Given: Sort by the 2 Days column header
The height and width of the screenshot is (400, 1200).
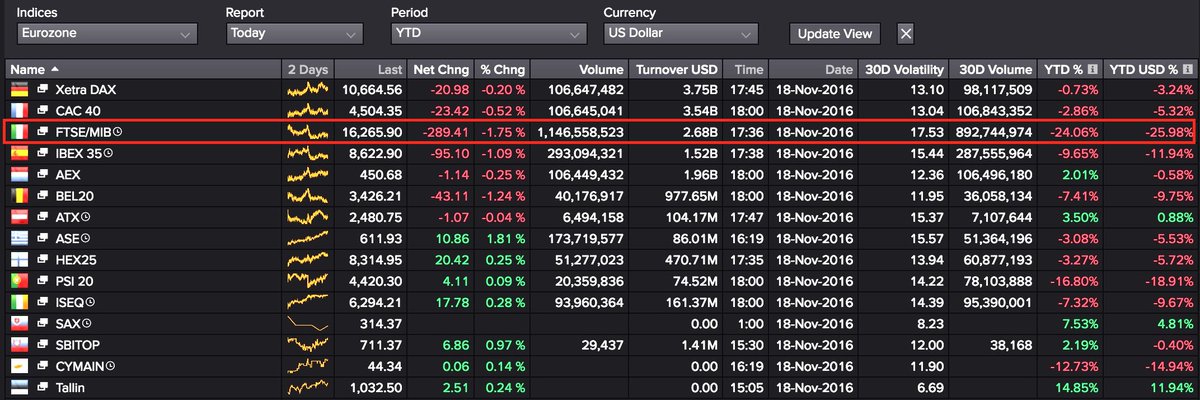Looking at the screenshot, I should (x=307, y=70).
